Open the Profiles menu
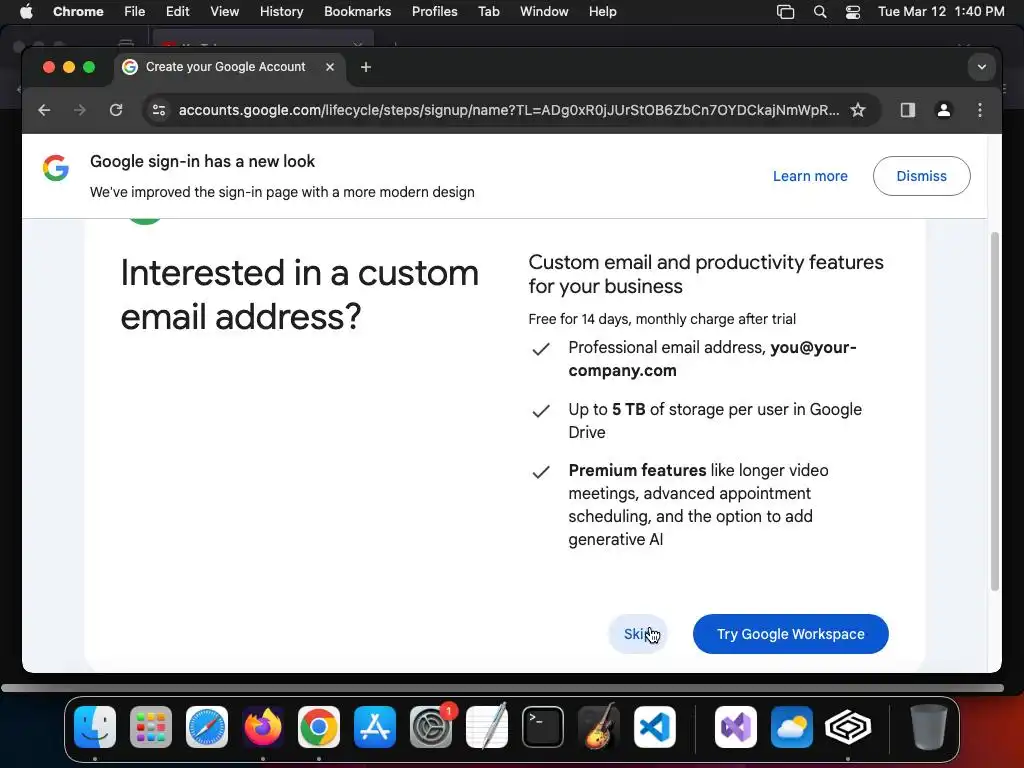This screenshot has height=768, width=1024. [x=434, y=11]
